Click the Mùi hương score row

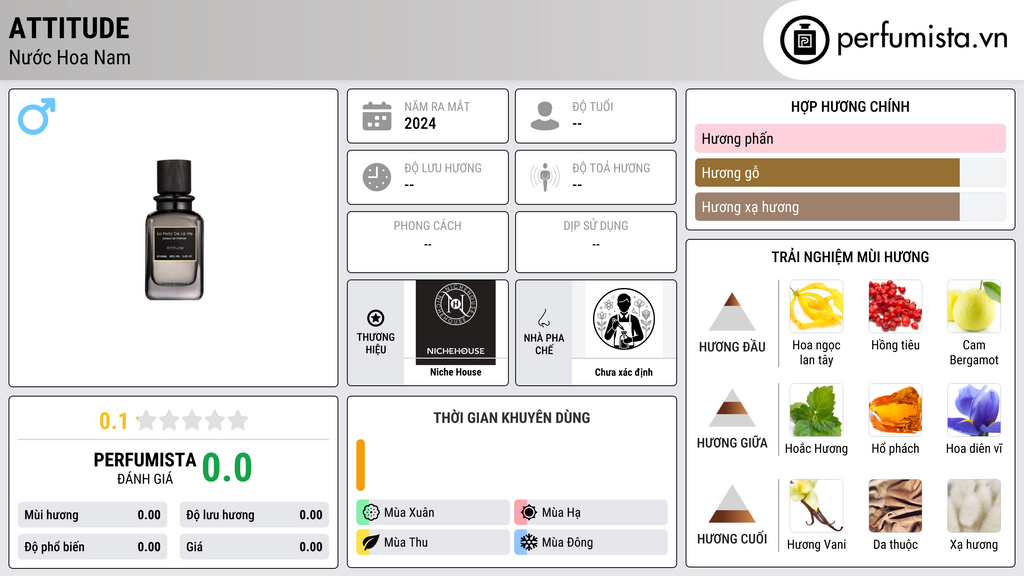[x=93, y=515]
